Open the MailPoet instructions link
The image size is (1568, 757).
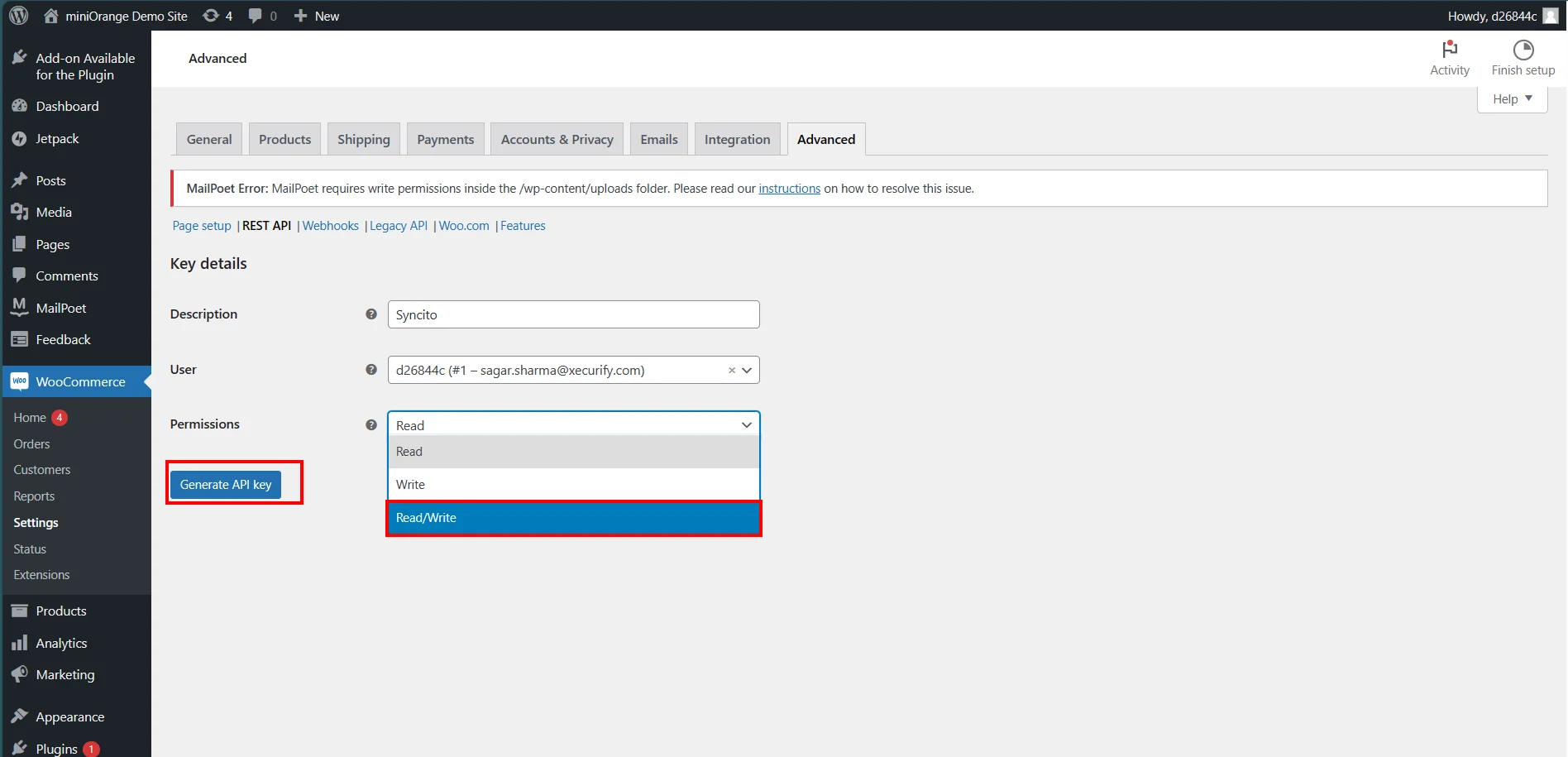pyautogui.click(x=789, y=188)
